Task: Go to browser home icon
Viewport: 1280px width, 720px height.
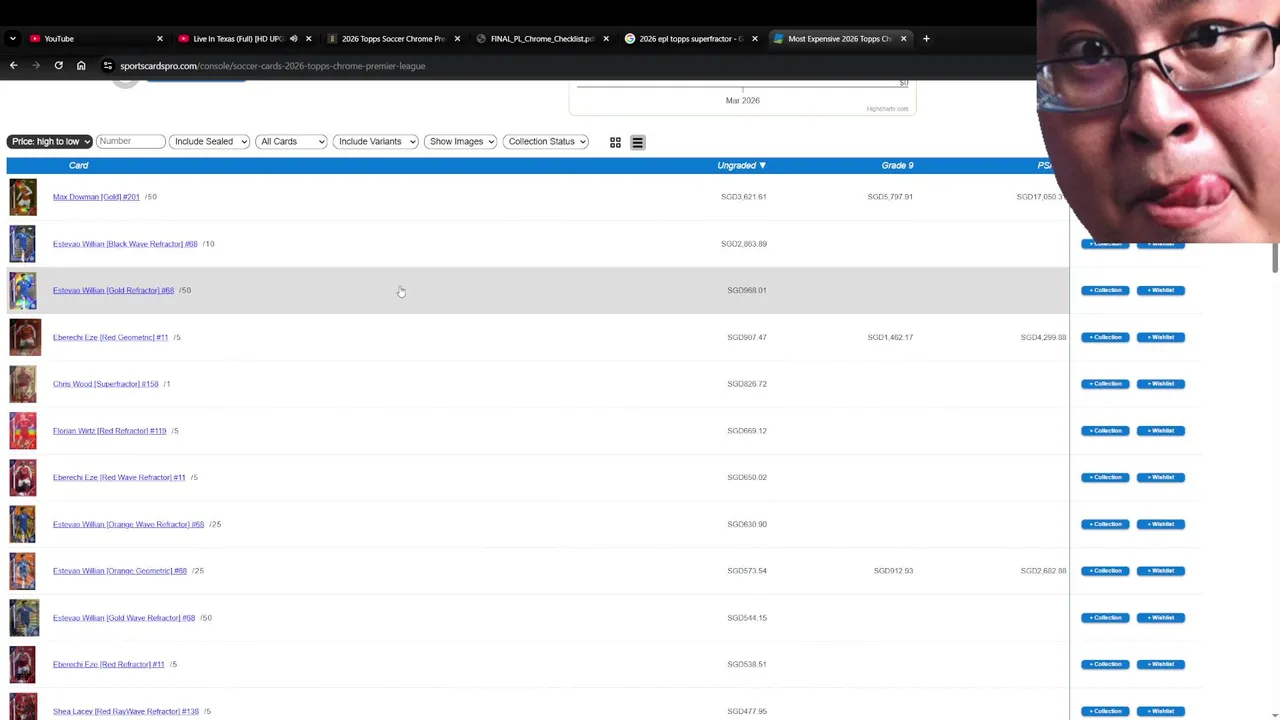Action: (81, 66)
